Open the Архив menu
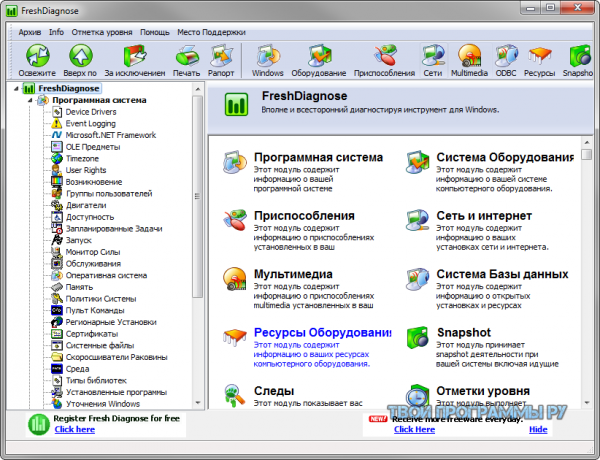The image size is (600, 460). [x=29, y=32]
